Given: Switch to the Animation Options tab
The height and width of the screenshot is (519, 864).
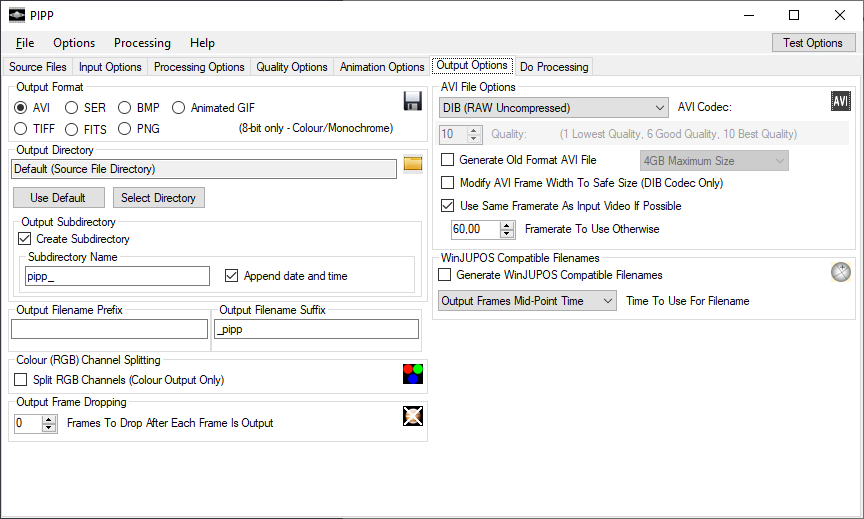Looking at the screenshot, I should tap(382, 67).
